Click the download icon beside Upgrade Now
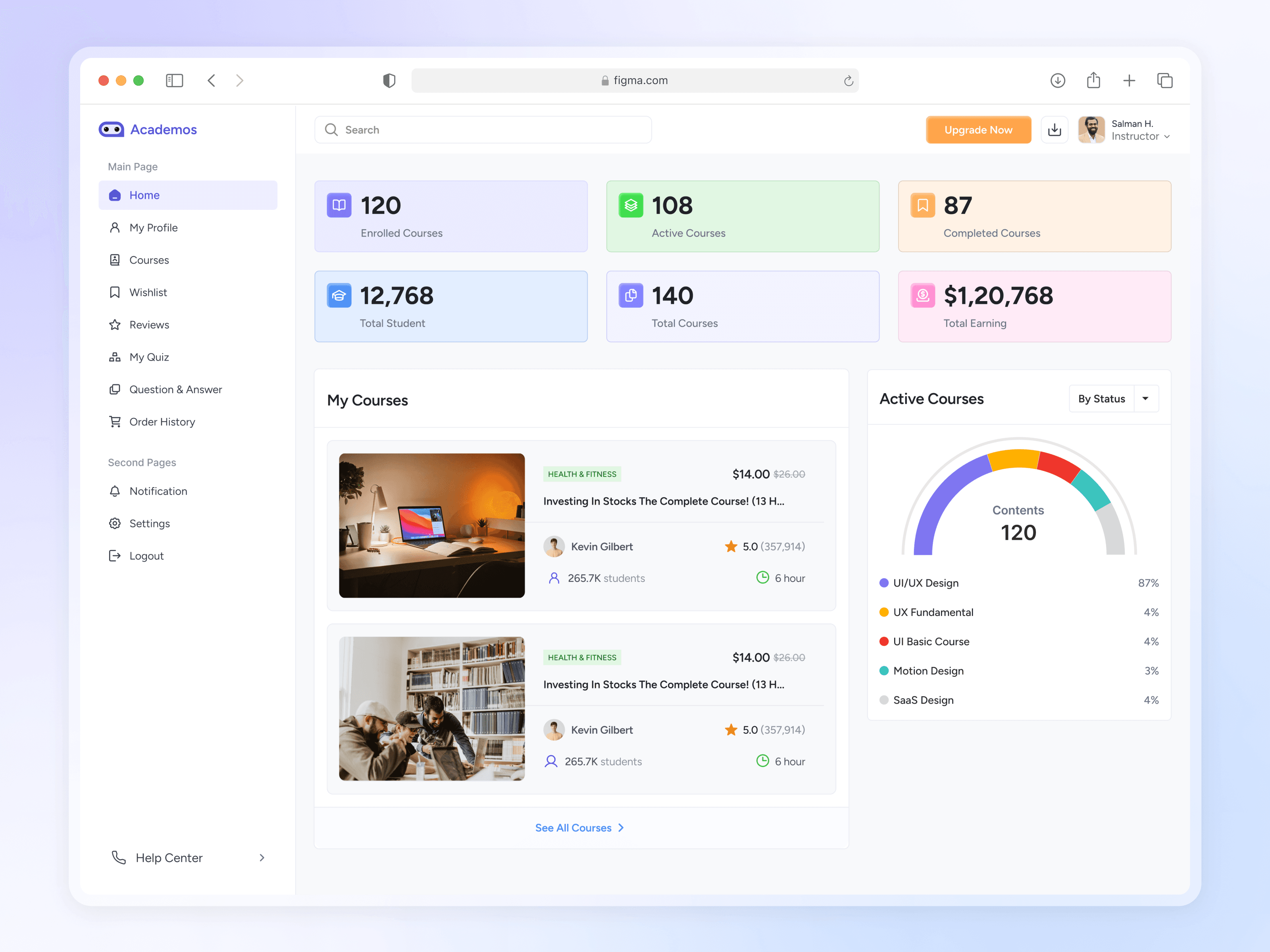 (x=1054, y=130)
